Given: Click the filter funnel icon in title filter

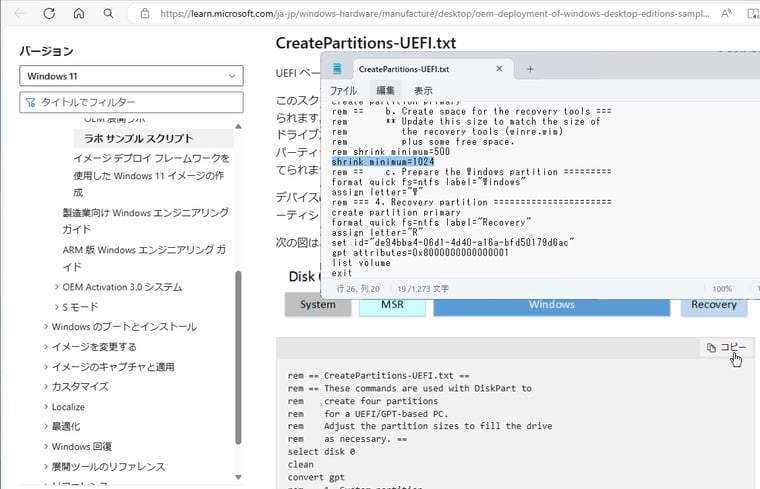Looking at the screenshot, I should click(x=30, y=102).
